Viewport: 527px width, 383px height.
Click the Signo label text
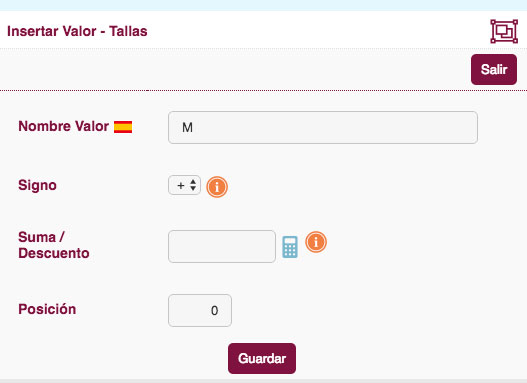[x=37, y=185]
